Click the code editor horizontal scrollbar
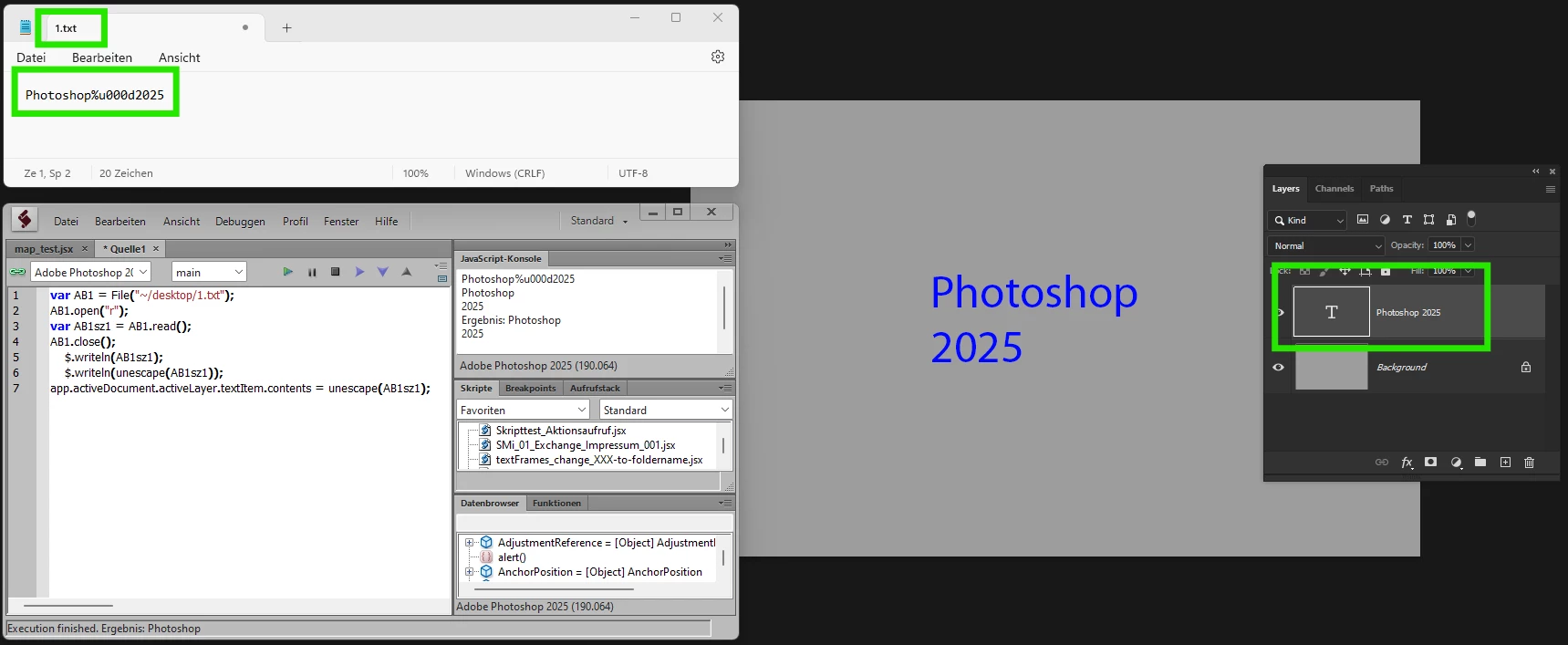The width and height of the screenshot is (1568, 645). pyautogui.click(x=68, y=605)
